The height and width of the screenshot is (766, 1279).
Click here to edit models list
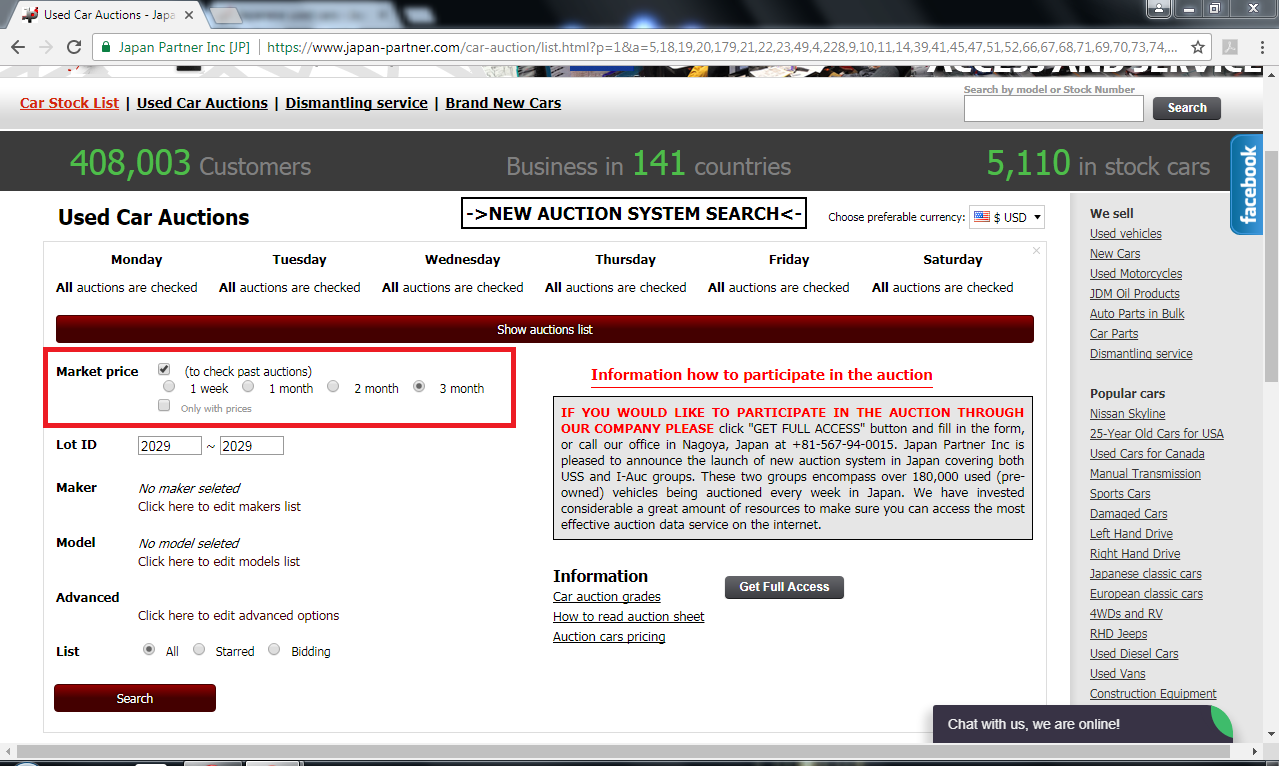pos(219,561)
